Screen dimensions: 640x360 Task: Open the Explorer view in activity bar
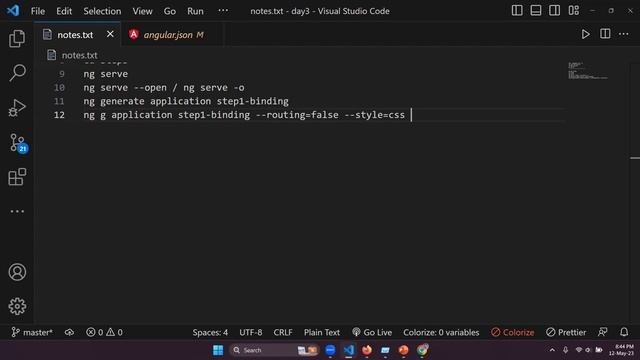point(17,38)
